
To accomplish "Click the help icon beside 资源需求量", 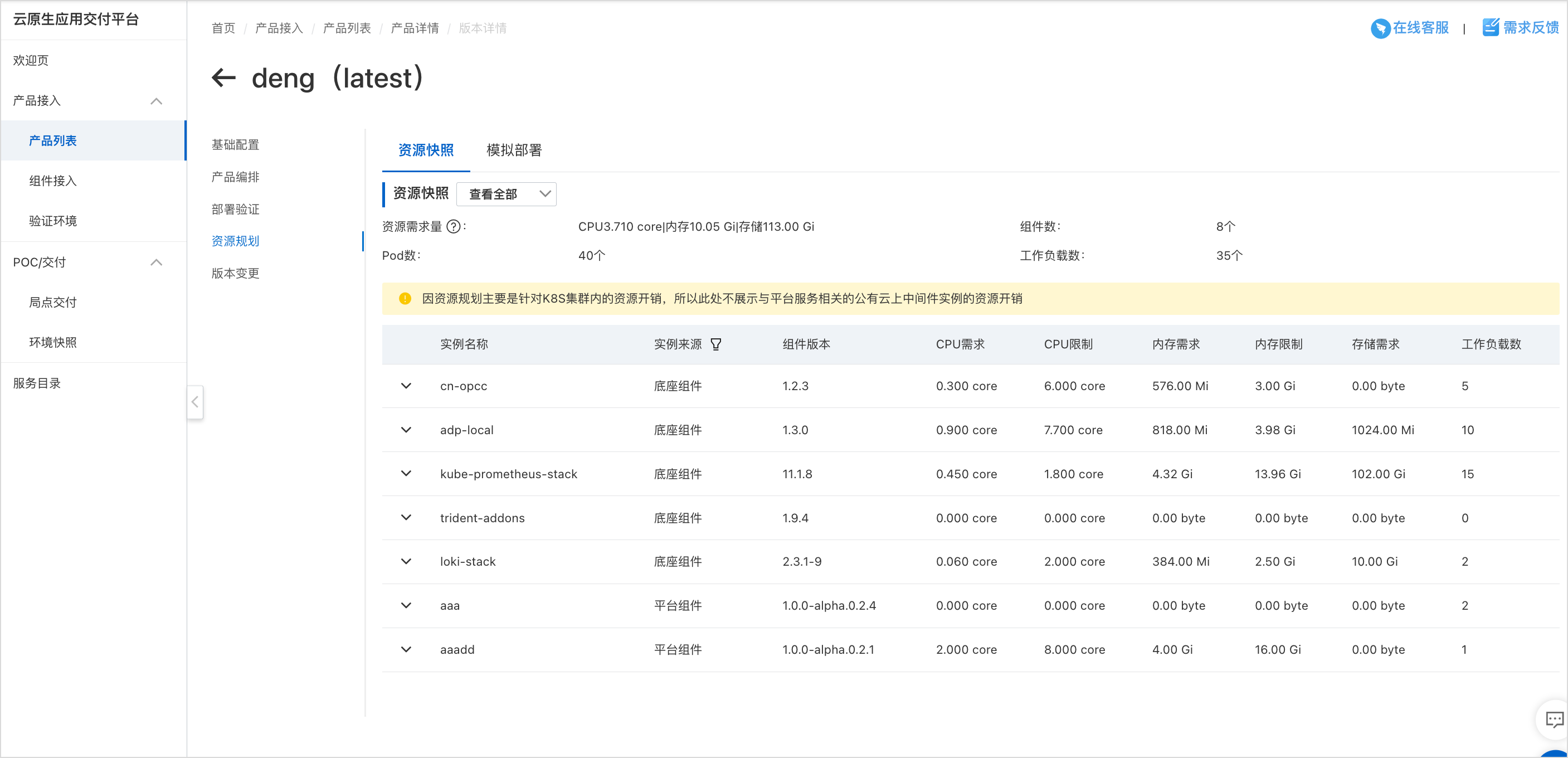I will coord(454,226).
